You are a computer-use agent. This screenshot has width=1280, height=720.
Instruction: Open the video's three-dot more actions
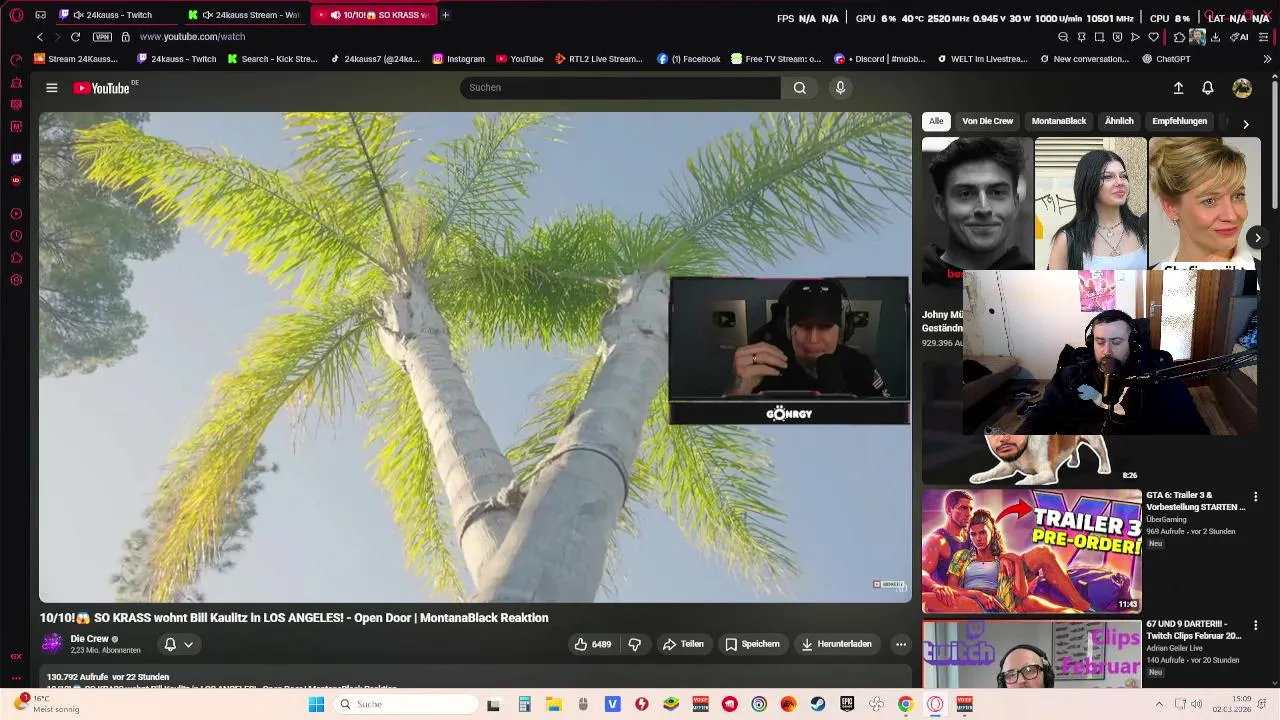click(901, 644)
